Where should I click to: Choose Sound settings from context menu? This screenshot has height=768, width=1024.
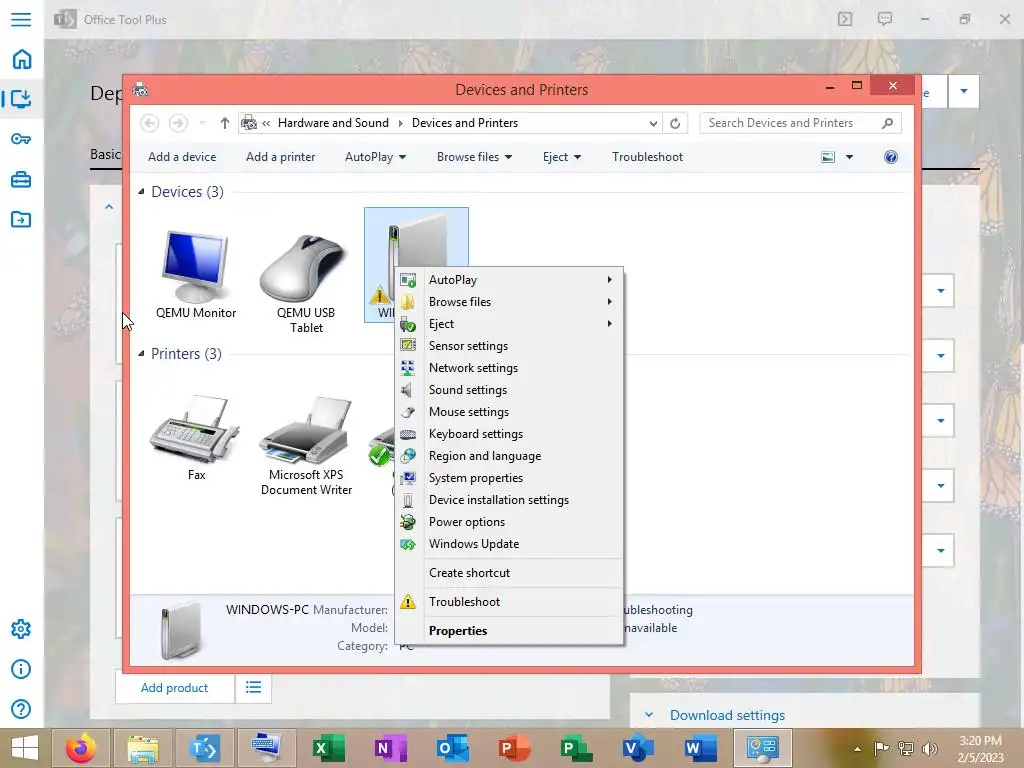pos(509,390)
